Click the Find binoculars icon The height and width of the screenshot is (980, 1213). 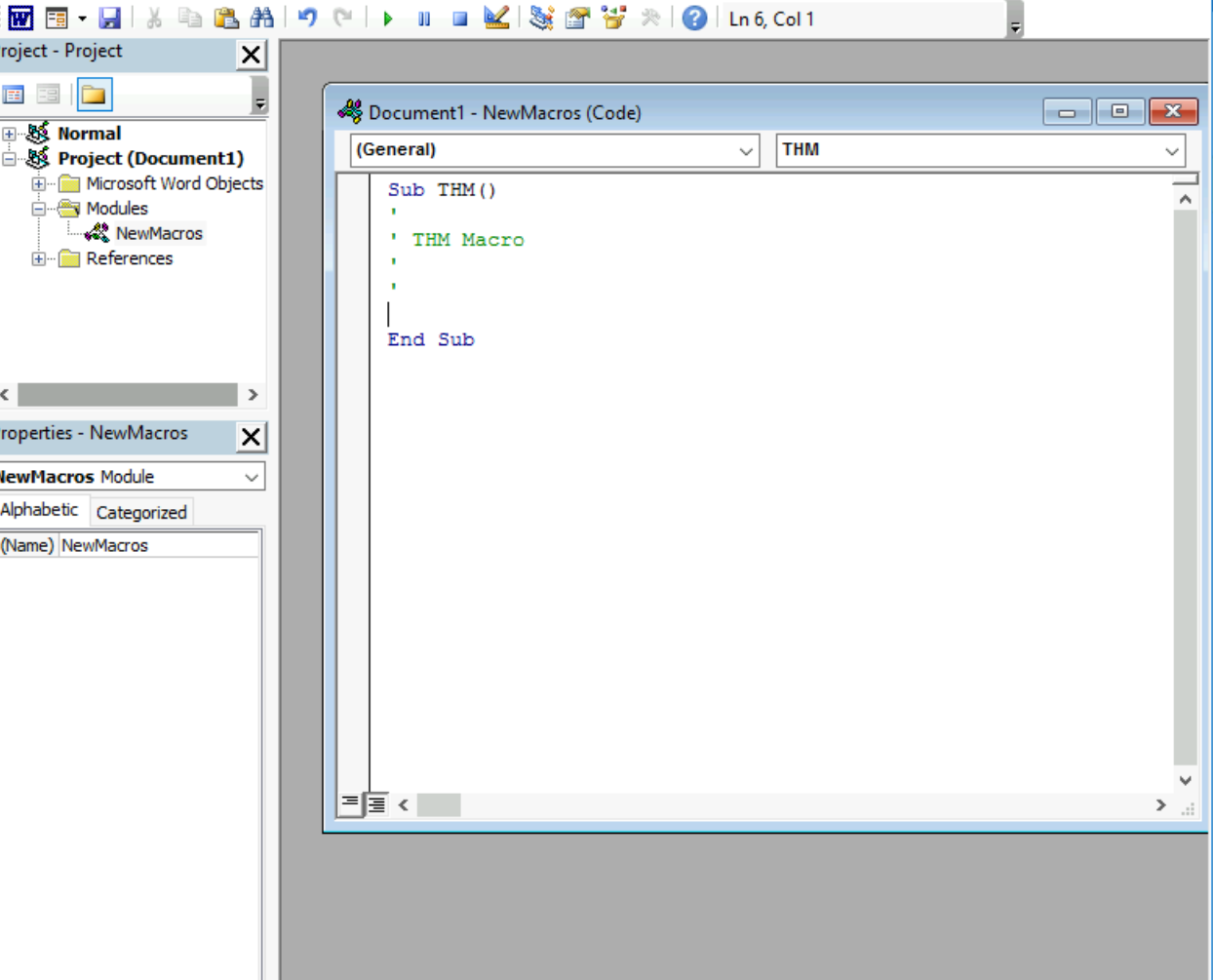click(261, 19)
